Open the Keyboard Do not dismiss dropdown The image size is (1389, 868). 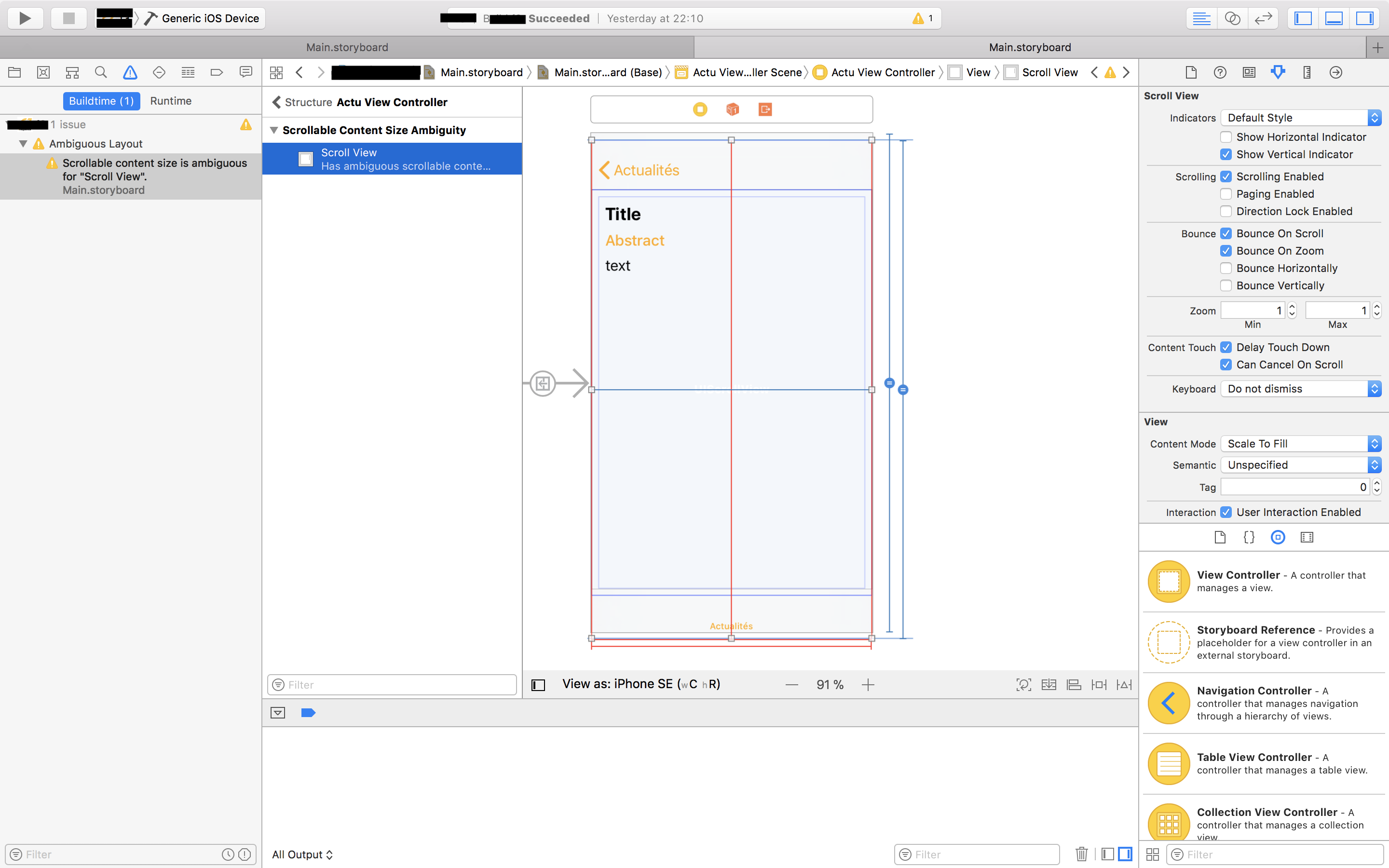[1301, 389]
